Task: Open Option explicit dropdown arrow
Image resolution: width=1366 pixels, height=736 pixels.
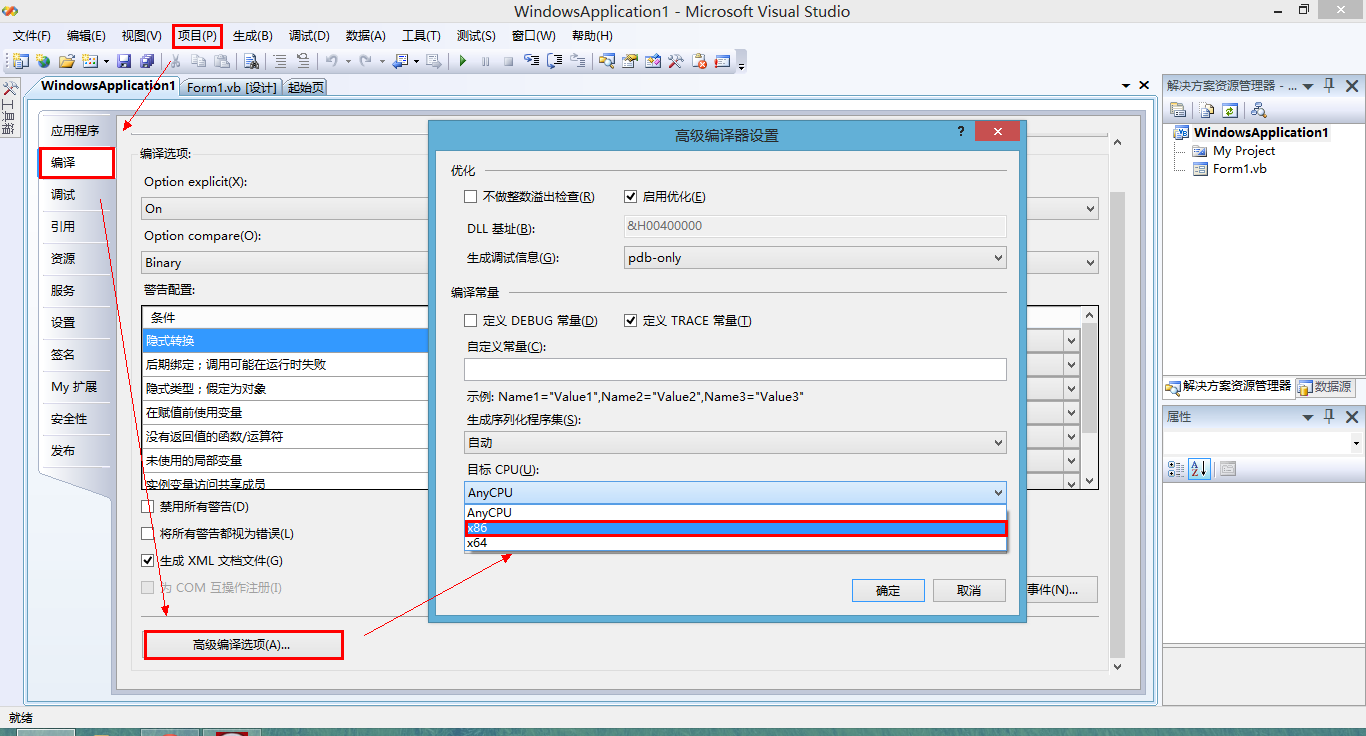Action: point(1090,209)
